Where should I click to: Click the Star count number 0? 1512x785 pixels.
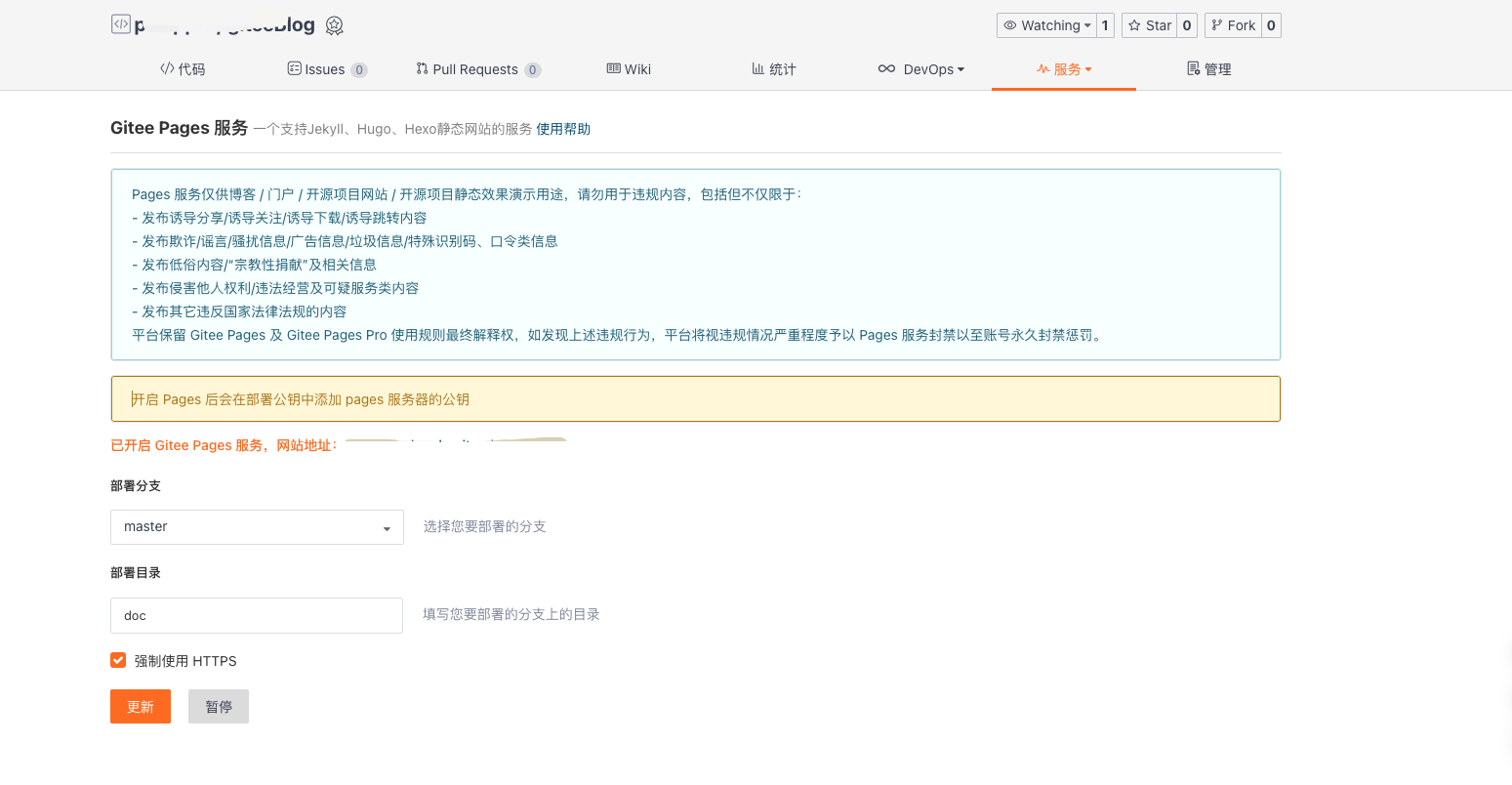pyautogui.click(x=1187, y=25)
